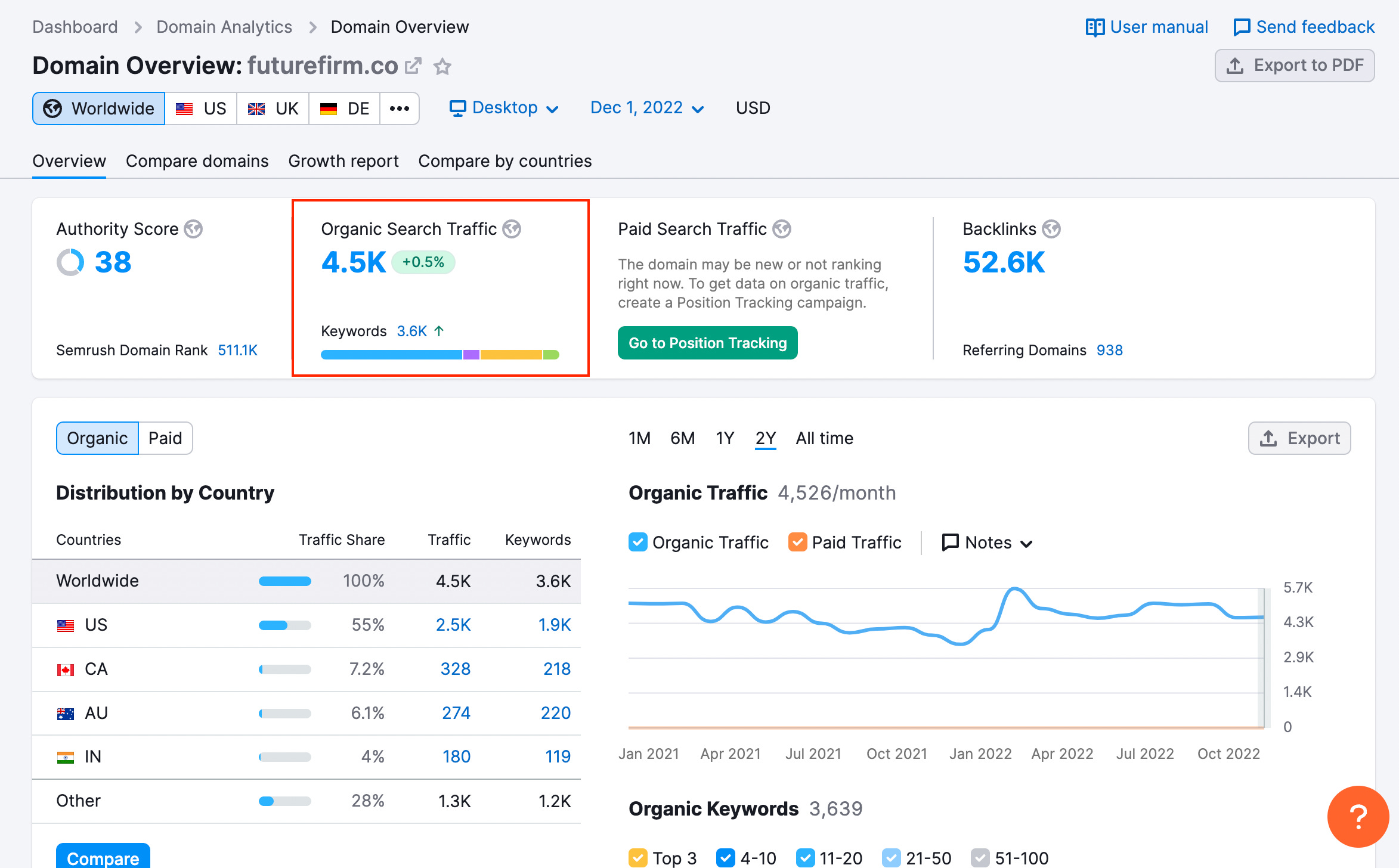
Task: Open the Compare domains tab
Action: coord(197,161)
